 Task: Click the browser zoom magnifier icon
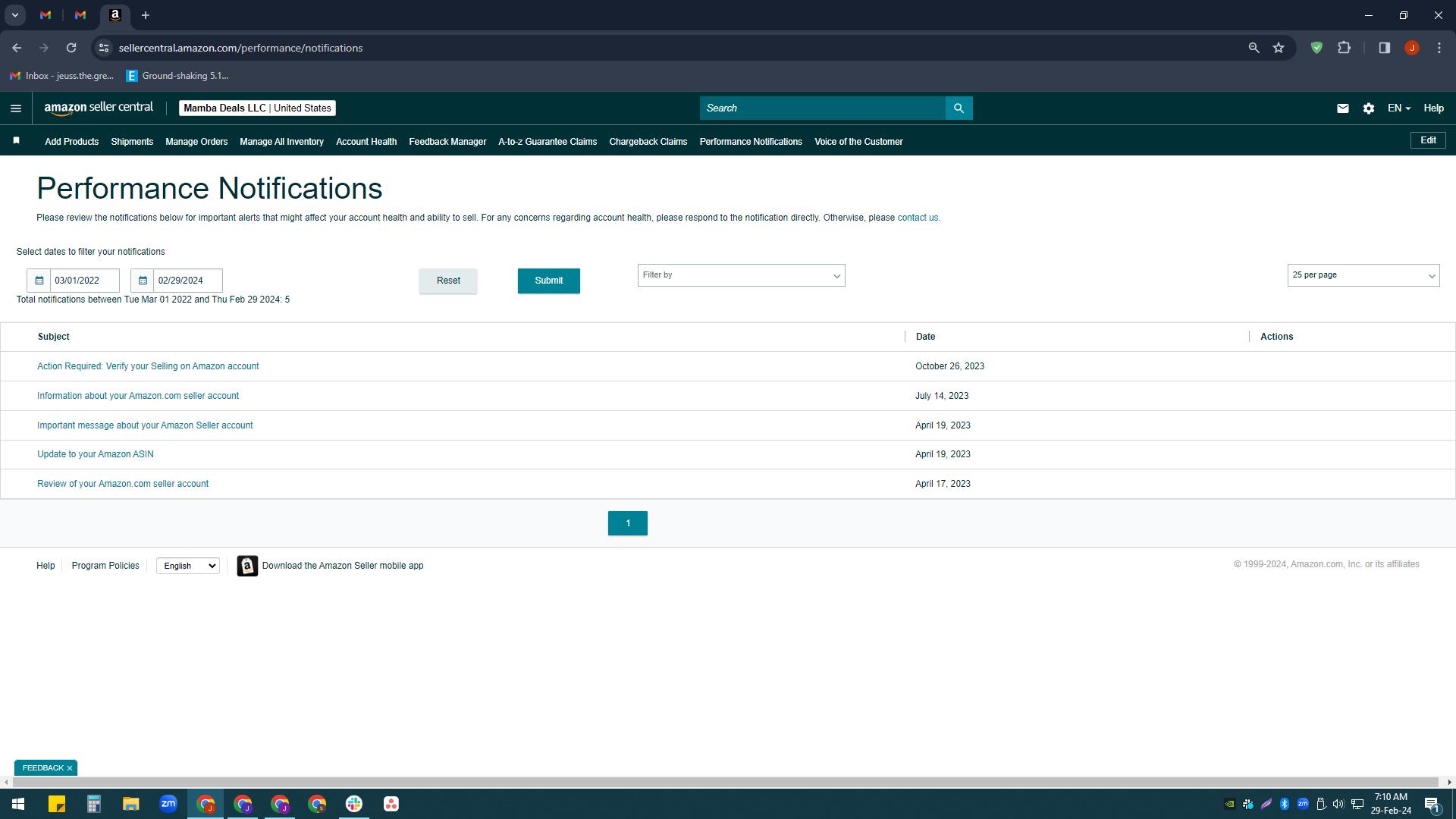click(1254, 48)
